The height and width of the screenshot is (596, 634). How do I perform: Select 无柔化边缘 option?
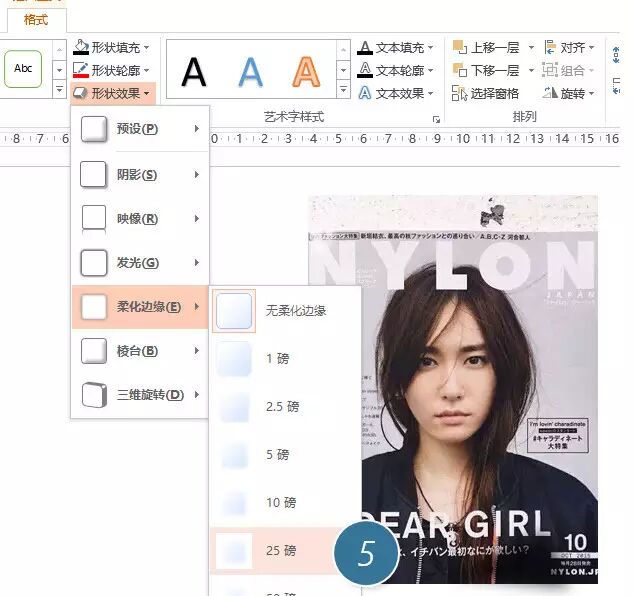(x=285, y=311)
